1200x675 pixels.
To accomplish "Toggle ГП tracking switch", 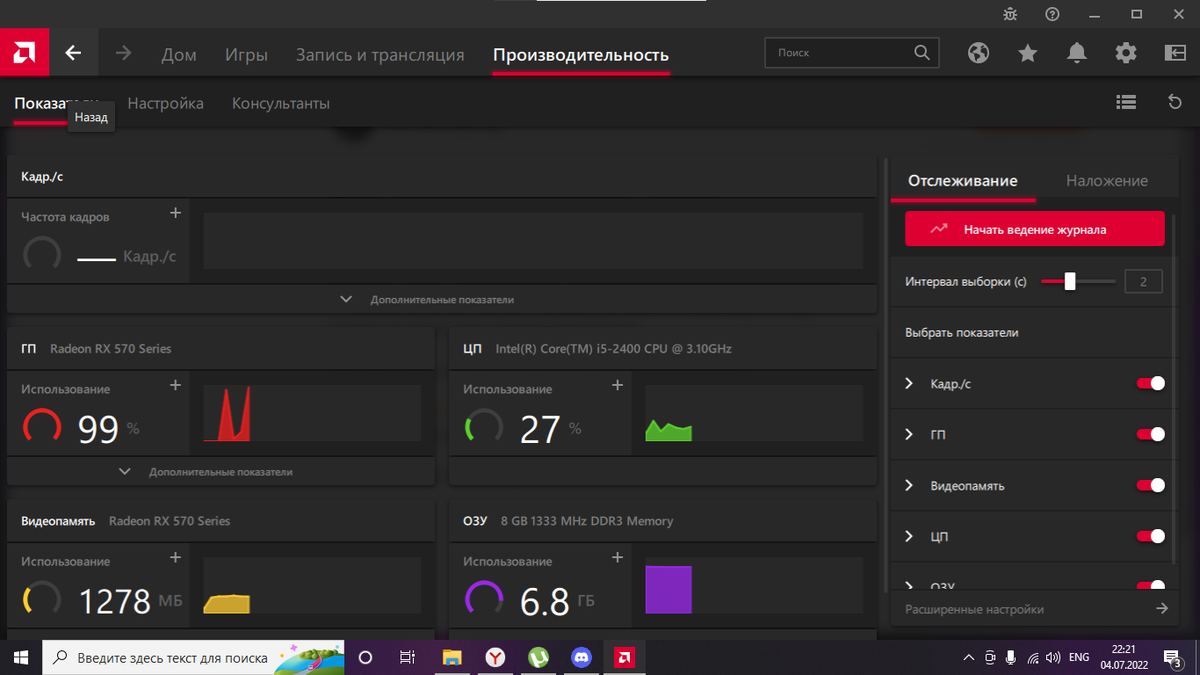I will [1151, 434].
